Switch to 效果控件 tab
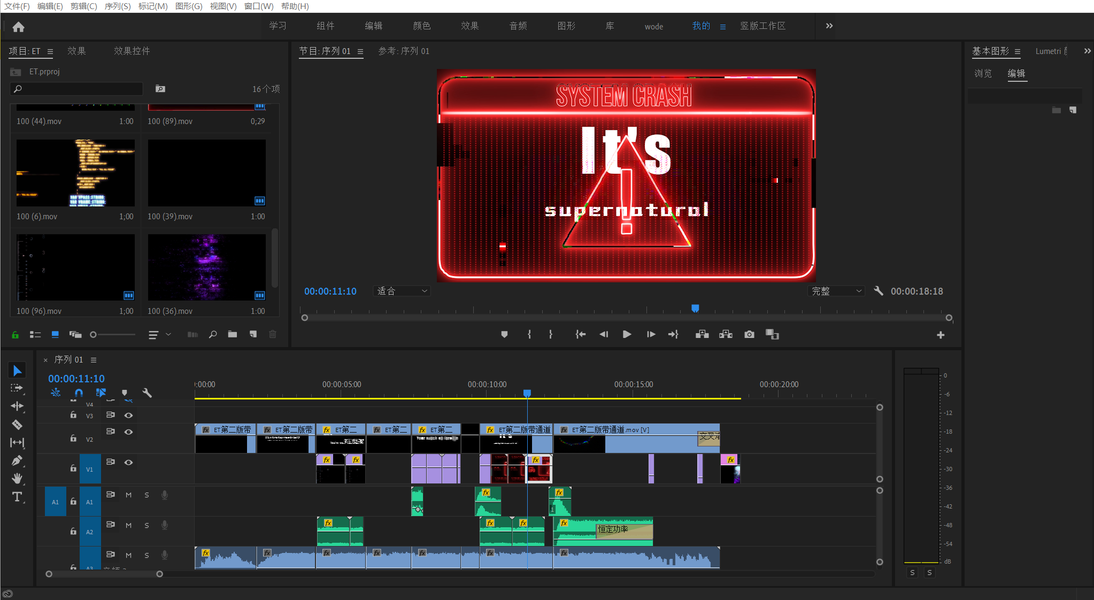 click(x=132, y=51)
